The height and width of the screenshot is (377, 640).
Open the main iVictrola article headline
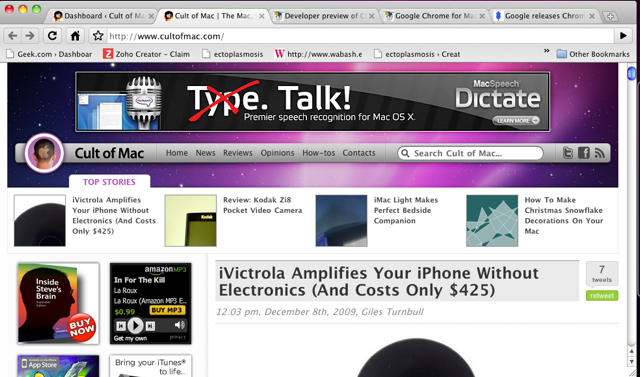click(378, 281)
